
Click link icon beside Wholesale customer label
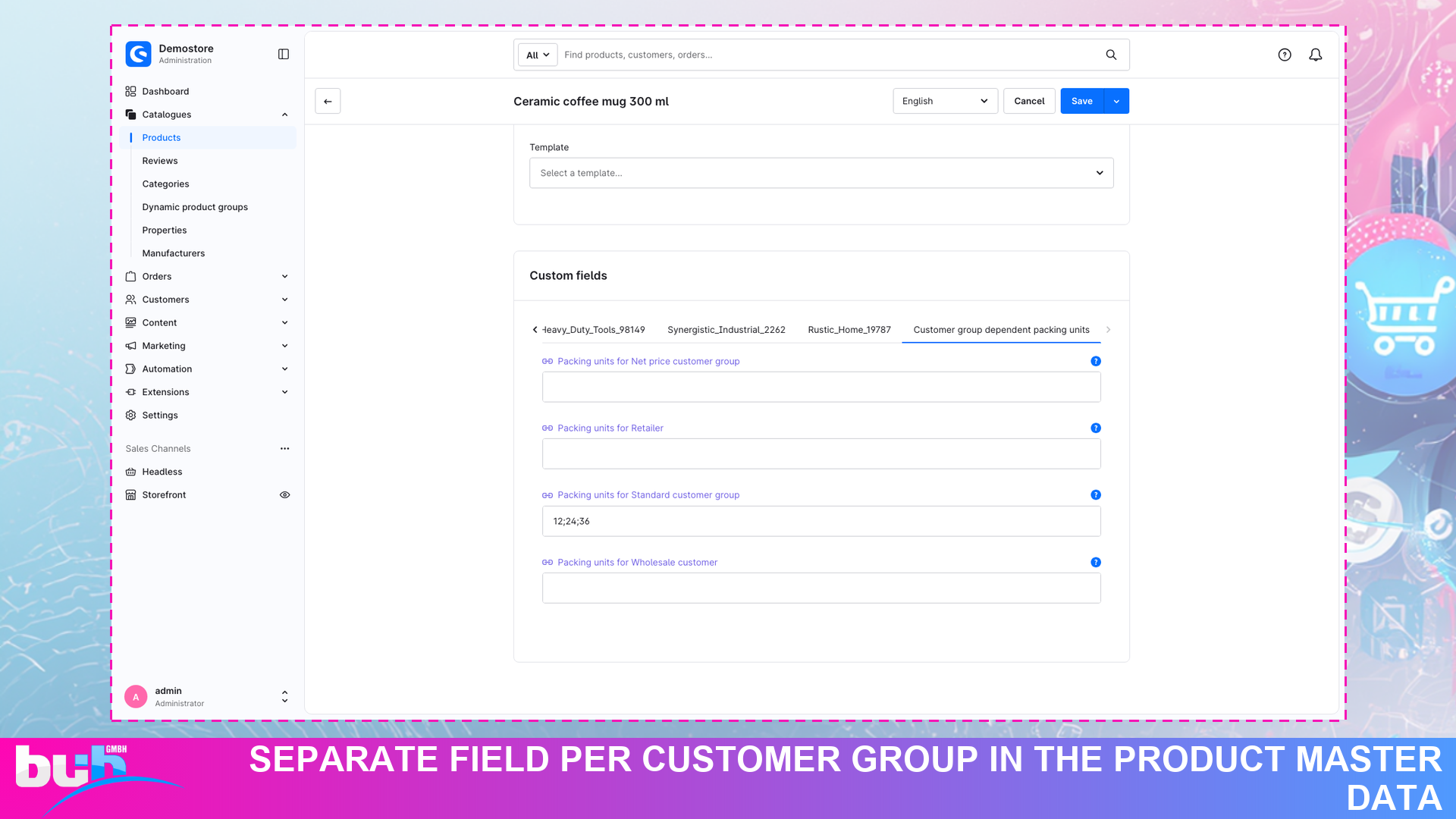[548, 562]
